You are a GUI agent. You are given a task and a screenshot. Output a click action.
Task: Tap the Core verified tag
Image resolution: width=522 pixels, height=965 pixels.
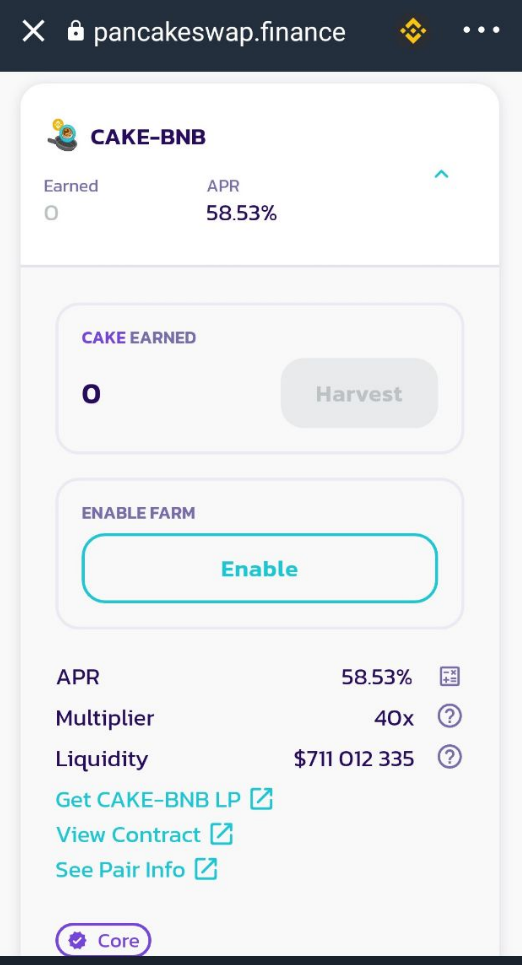[103, 940]
